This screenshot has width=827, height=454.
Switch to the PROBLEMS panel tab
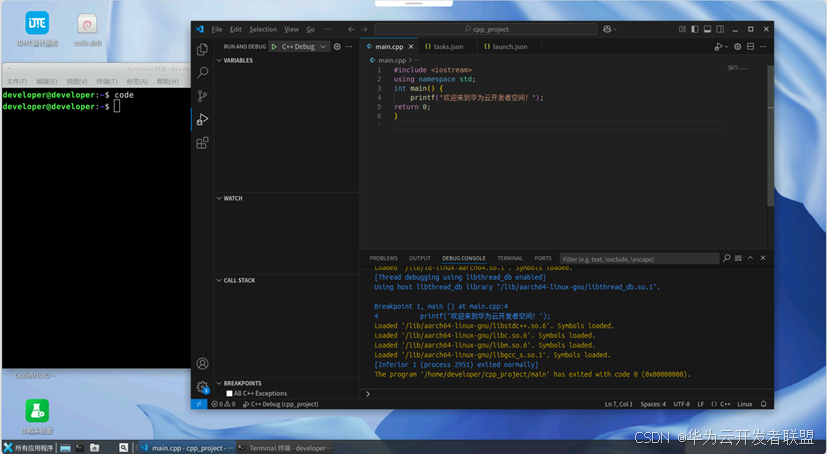pyautogui.click(x=383, y=258)
